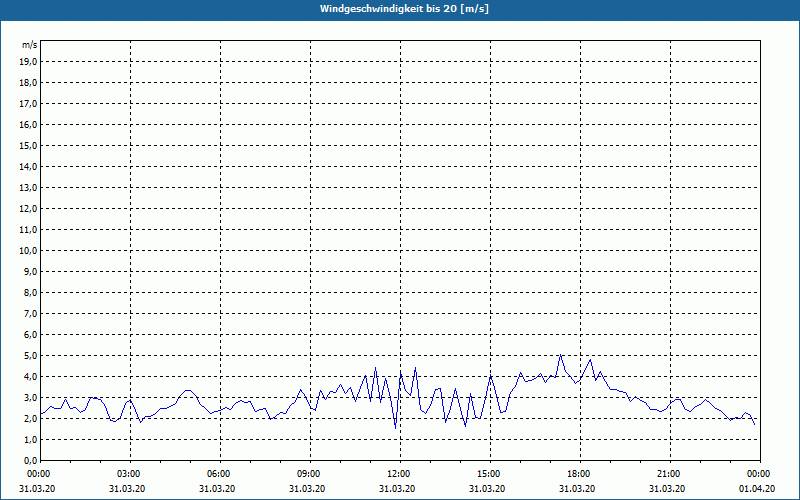This screenshot has height=500, width=800.
Task: Click the "2,0" y-axis label
Action: 31,418
